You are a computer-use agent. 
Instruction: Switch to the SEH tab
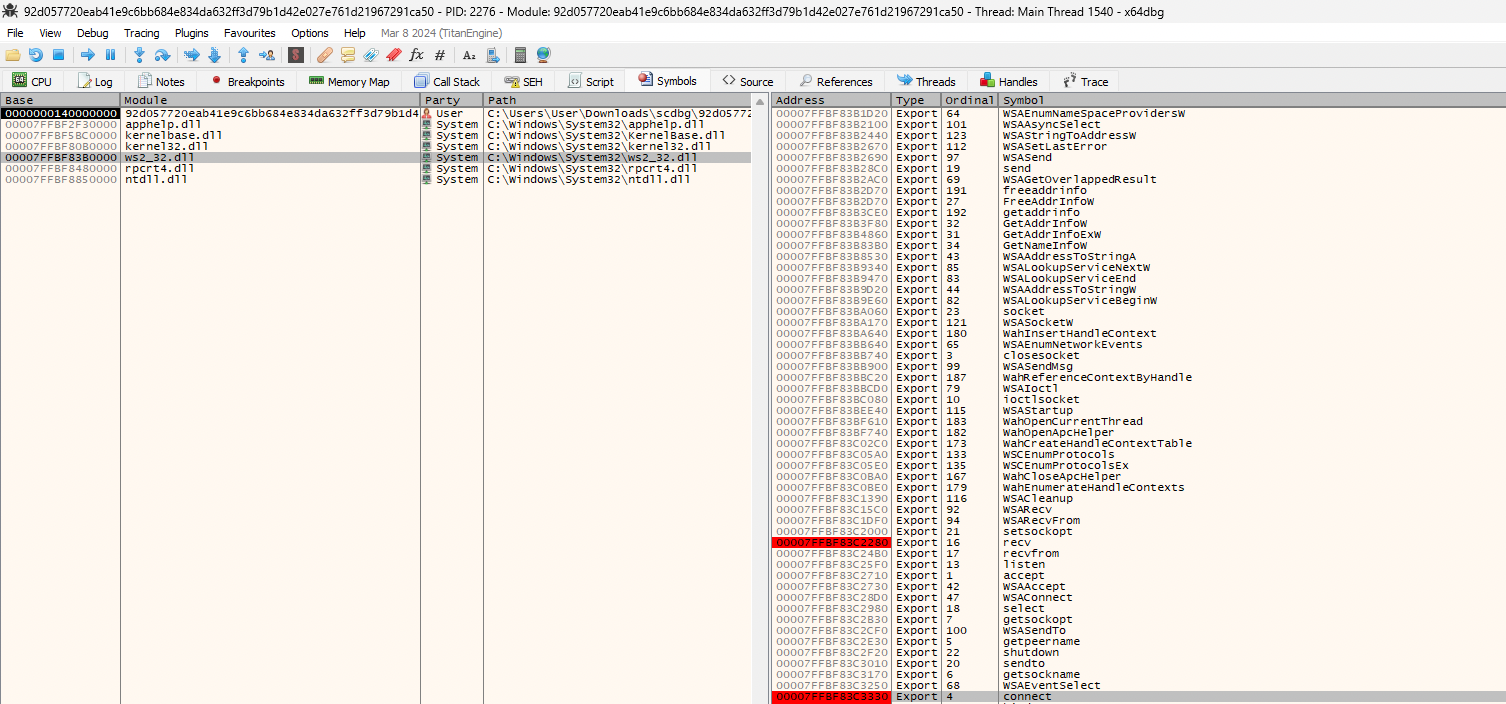(524, 81)
